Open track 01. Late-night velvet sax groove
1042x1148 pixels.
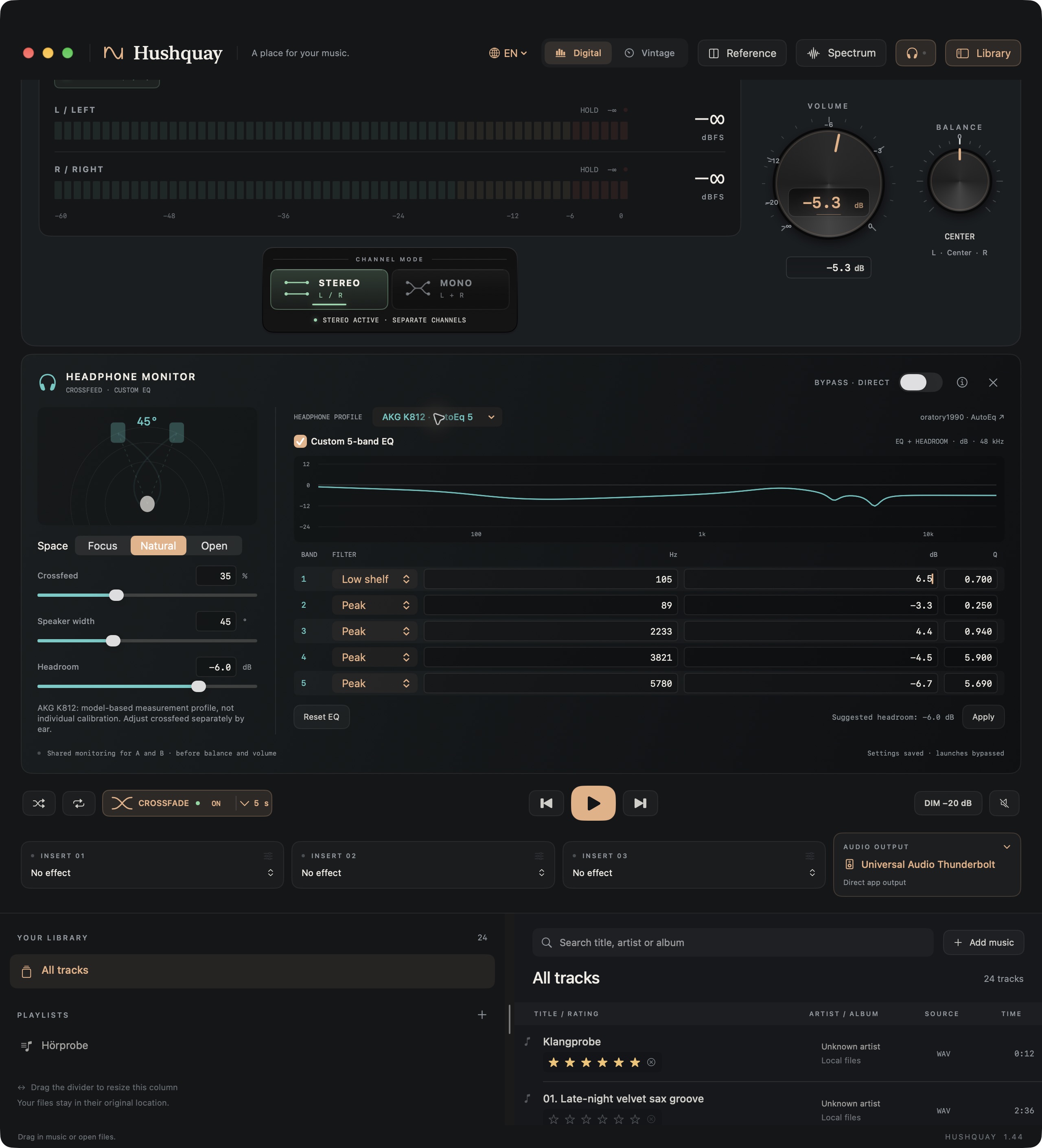pos(623,1098)
